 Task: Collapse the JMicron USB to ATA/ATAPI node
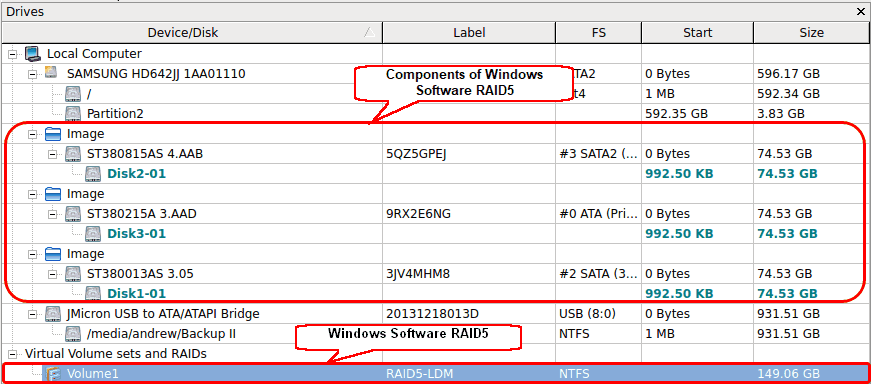click(x=33, y=314)
